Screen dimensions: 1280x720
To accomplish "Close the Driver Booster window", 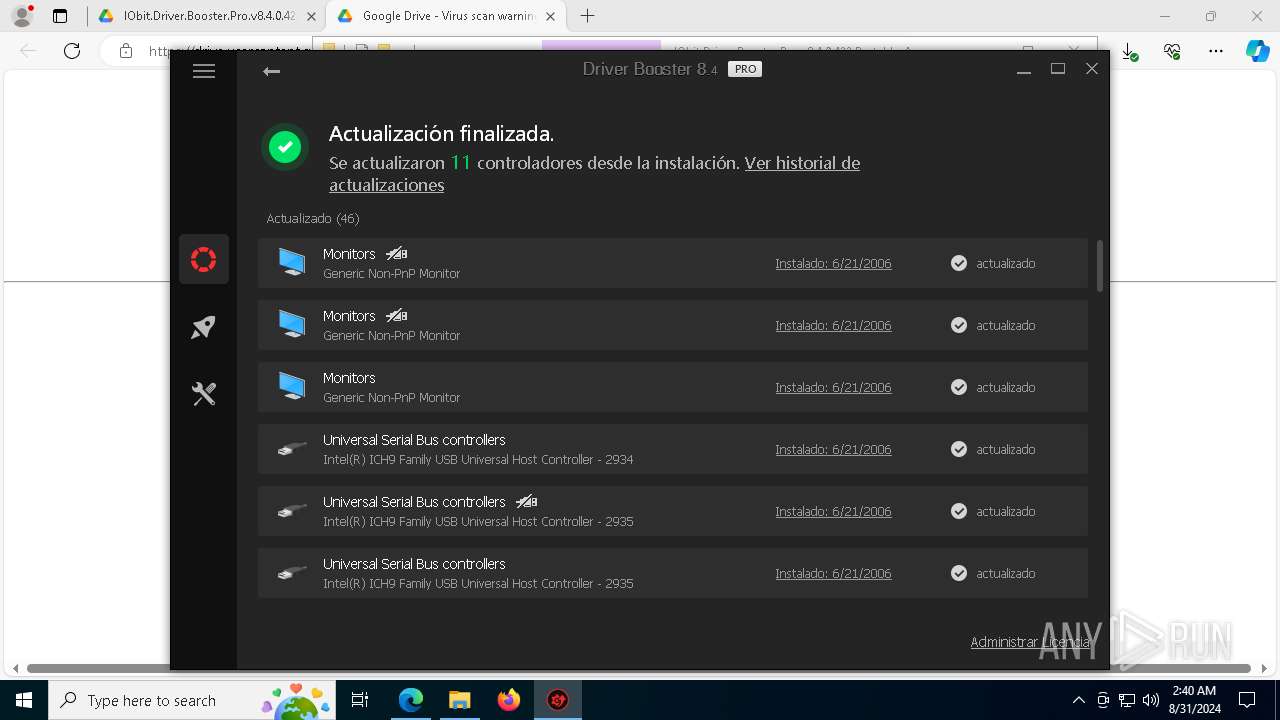I will 1092,69.
